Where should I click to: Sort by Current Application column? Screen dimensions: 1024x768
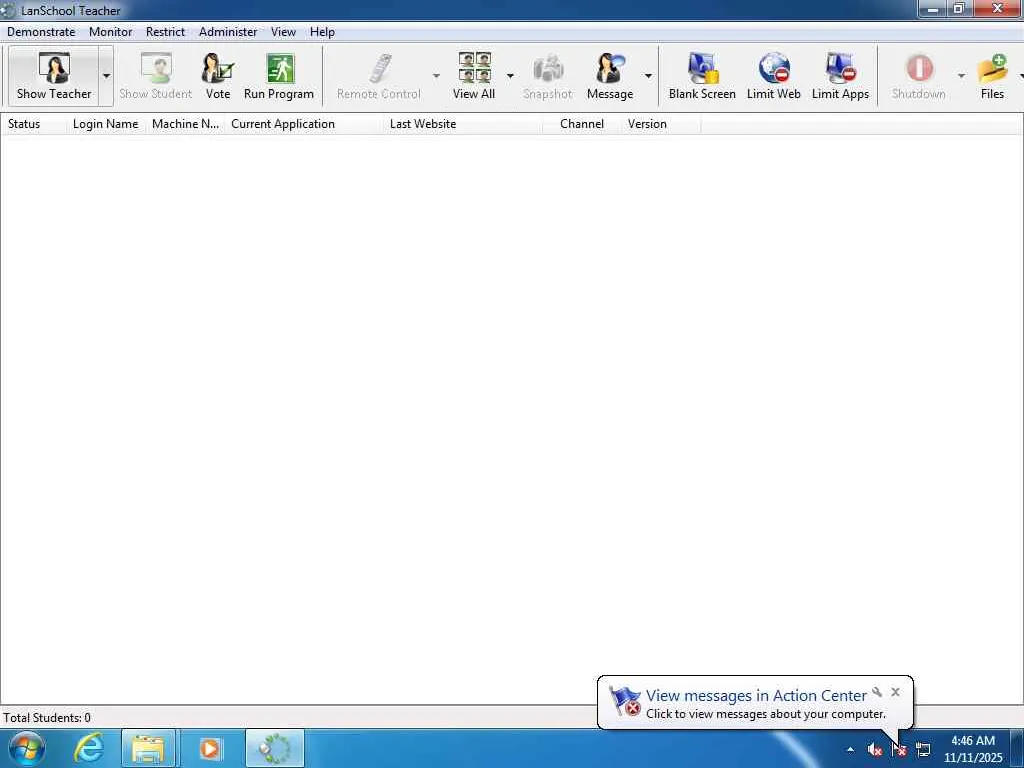304,124
